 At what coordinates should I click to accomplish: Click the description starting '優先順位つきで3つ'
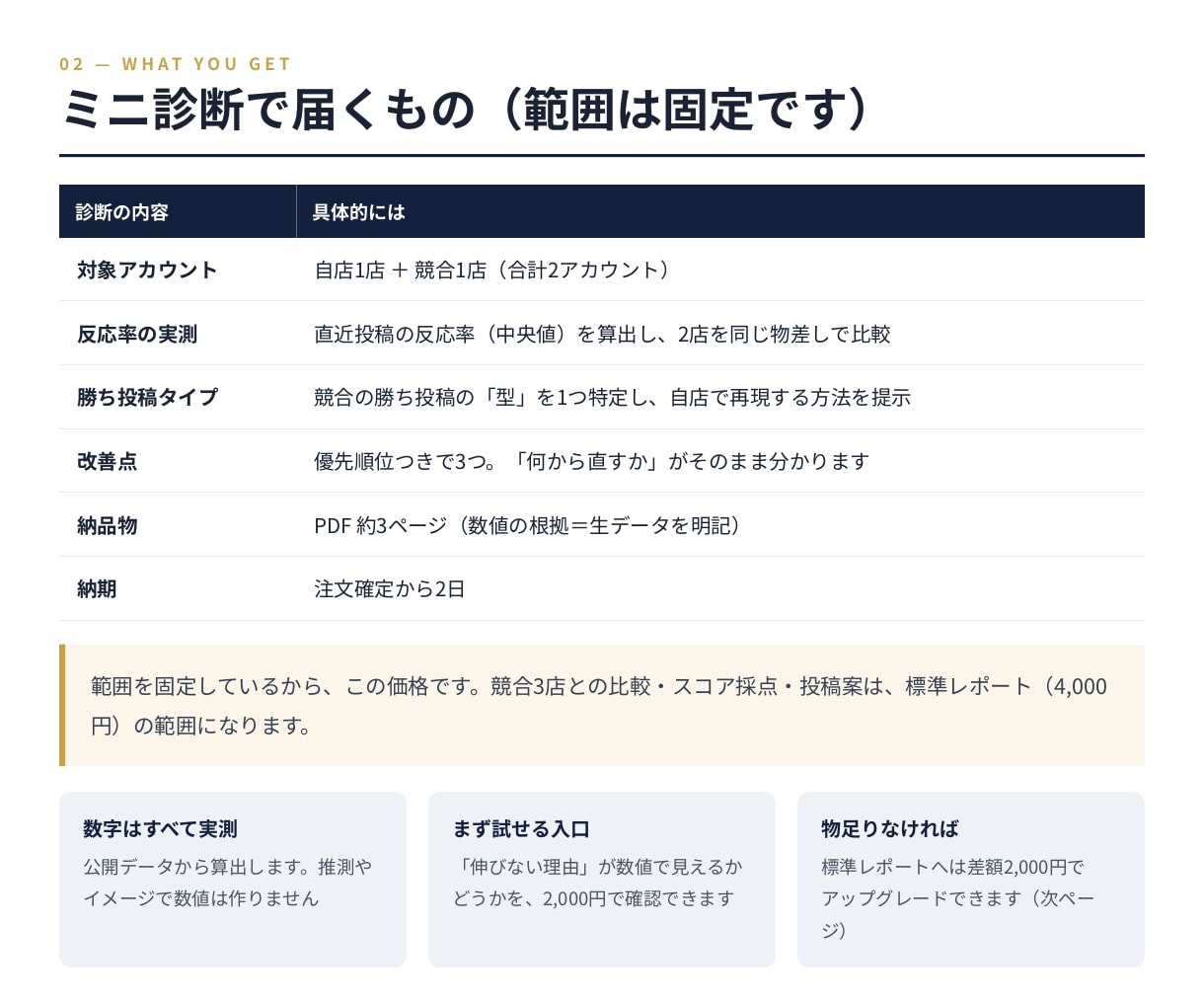tap(591, 462)
